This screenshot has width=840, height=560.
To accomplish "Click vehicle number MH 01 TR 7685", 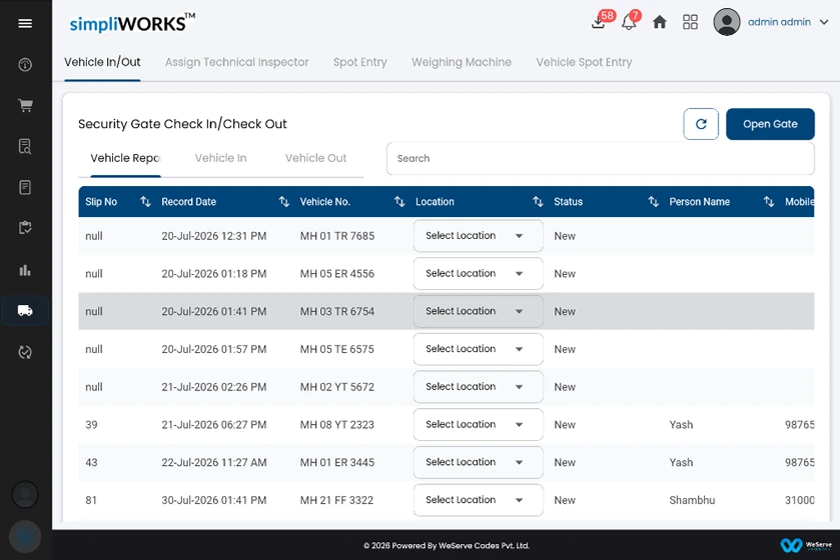I will tap(337, 236).
